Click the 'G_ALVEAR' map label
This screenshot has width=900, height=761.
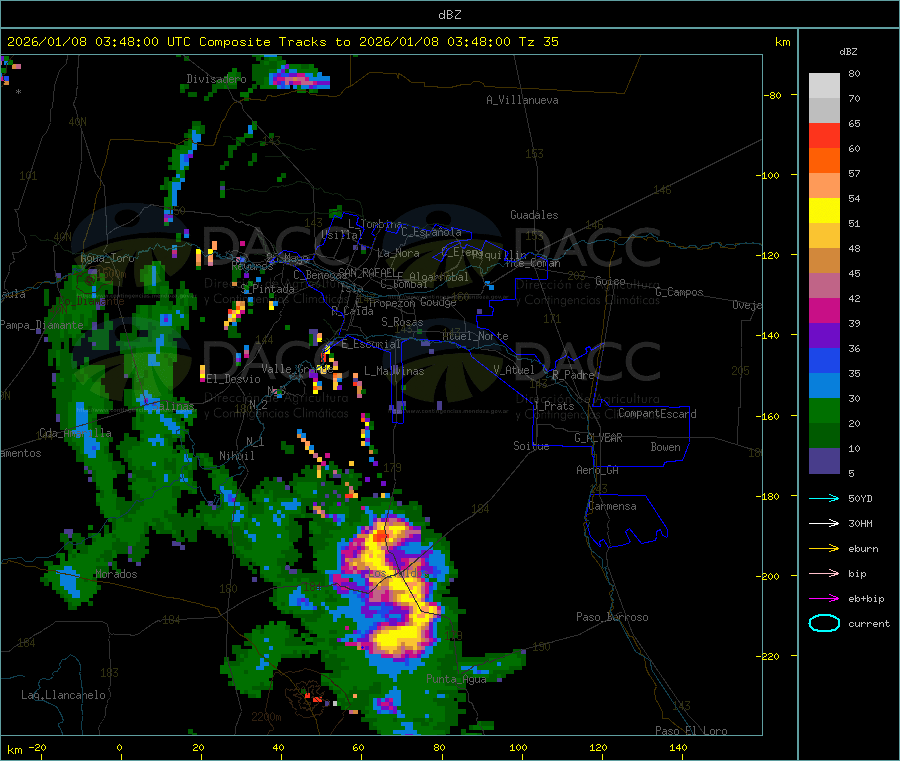click(598, 437)
